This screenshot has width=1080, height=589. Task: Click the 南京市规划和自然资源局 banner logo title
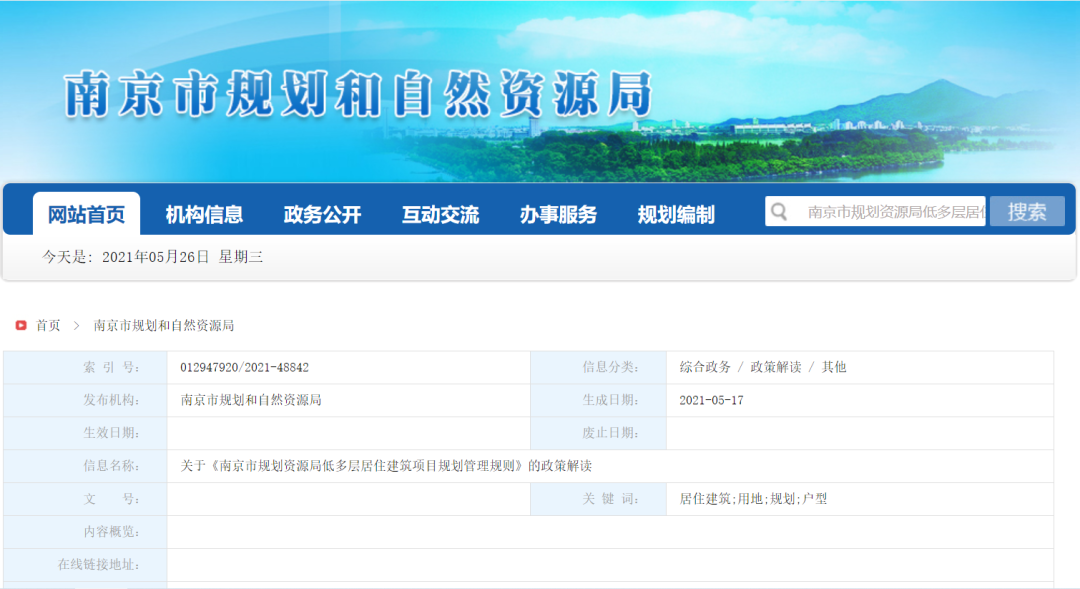tap(358, 96)
